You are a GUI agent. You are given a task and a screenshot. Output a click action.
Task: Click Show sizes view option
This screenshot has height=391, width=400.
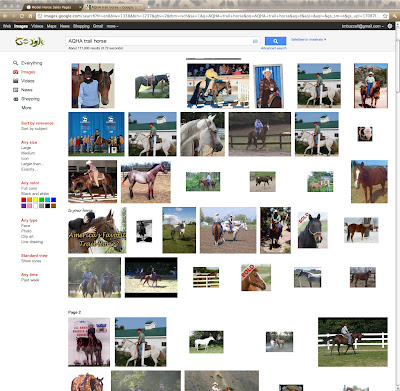31,261
